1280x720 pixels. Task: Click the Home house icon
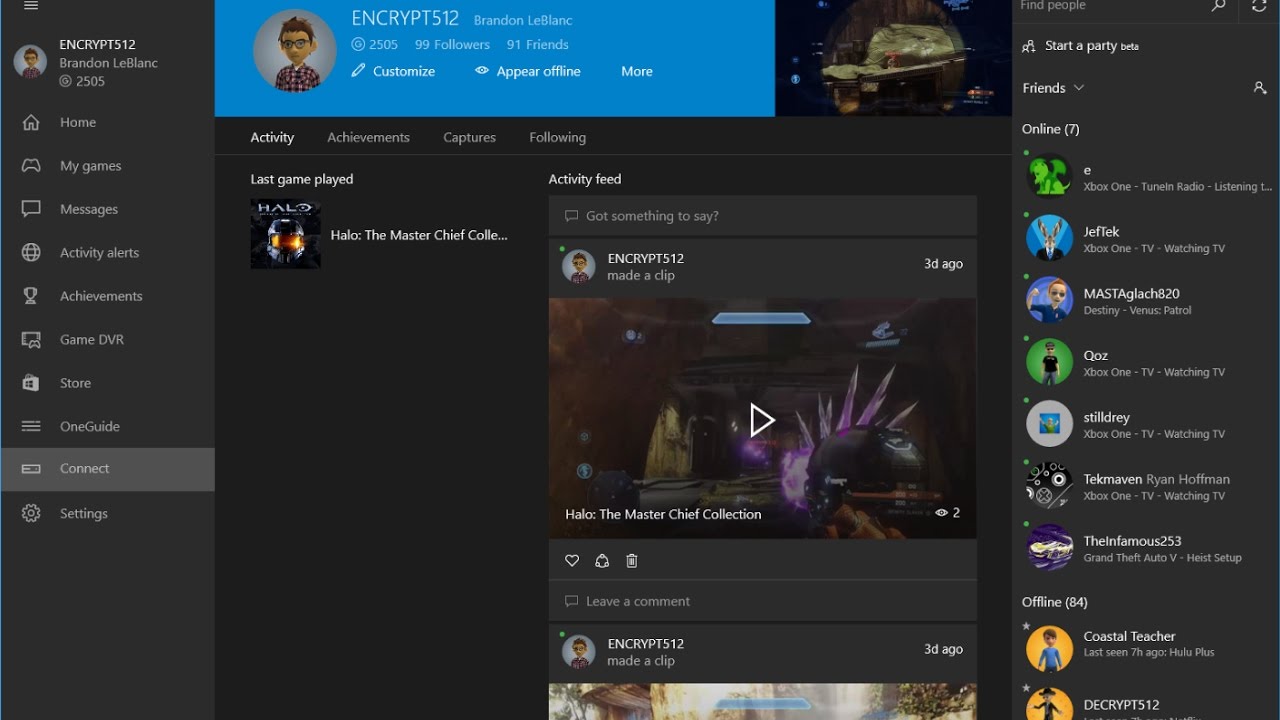(31, 122)
